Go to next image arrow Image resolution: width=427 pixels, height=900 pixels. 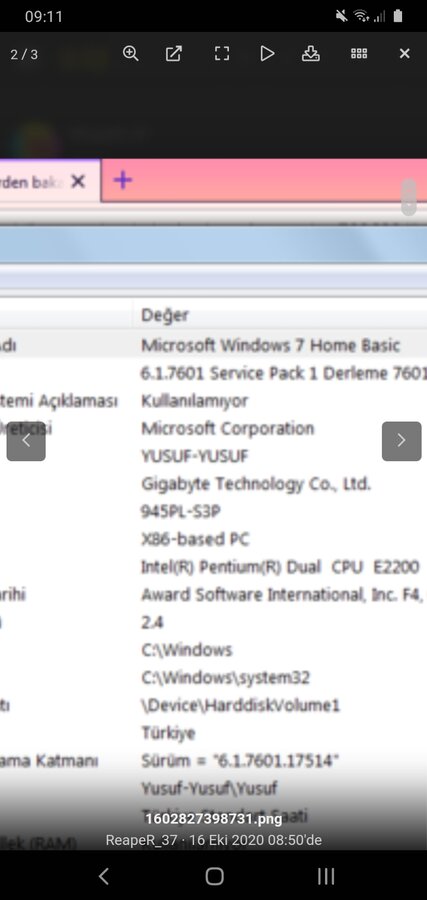click(x=401, y=441)
